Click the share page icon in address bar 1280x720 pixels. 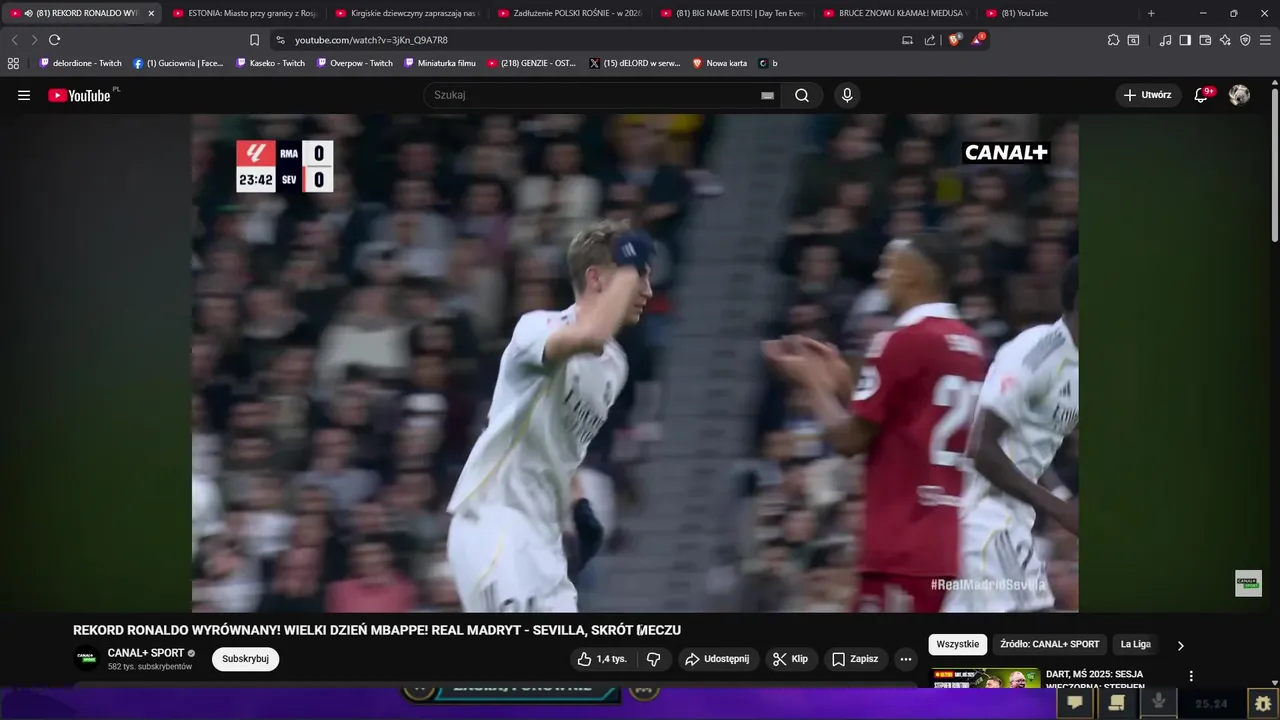click(x=930, y=40)
